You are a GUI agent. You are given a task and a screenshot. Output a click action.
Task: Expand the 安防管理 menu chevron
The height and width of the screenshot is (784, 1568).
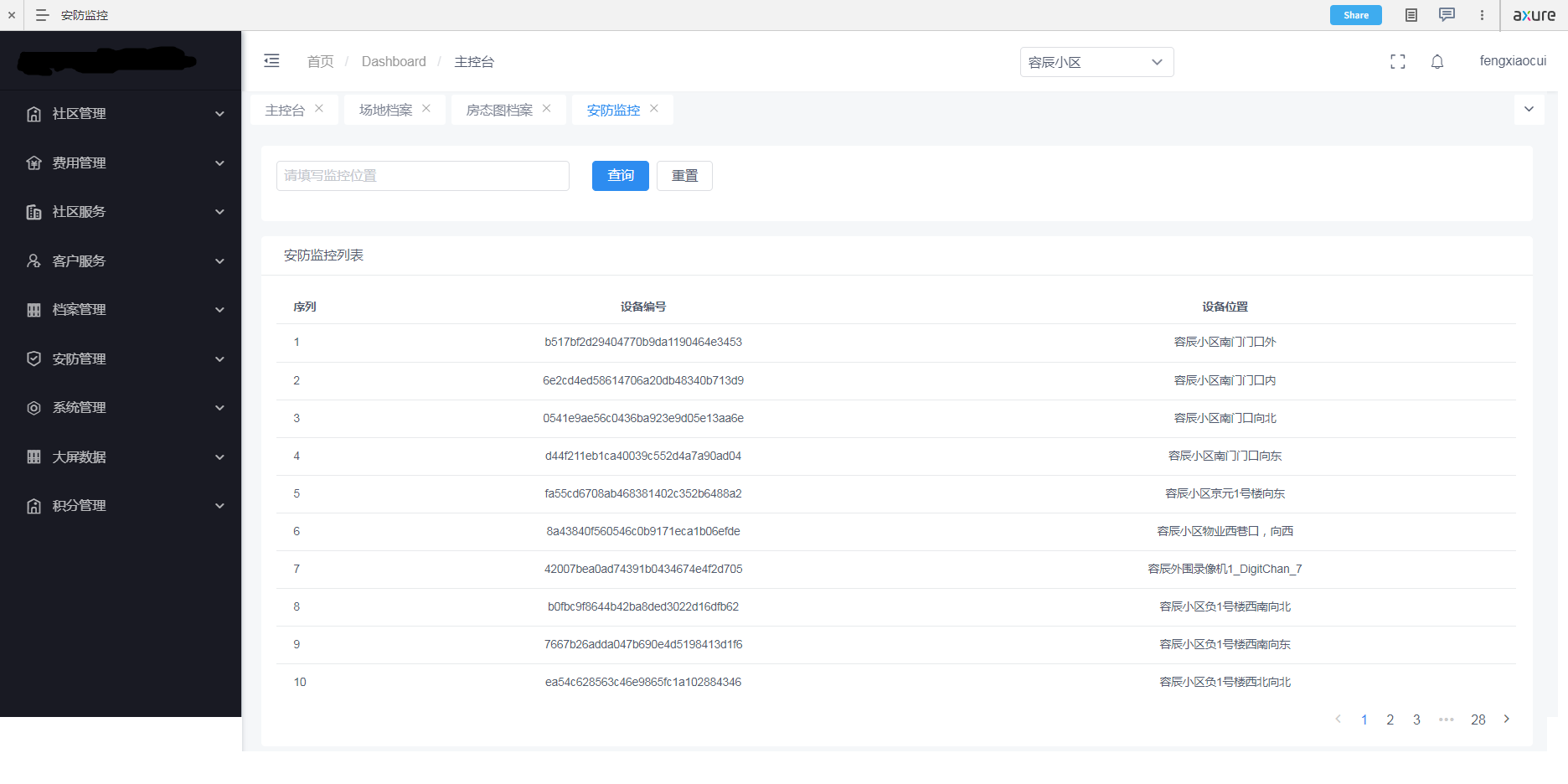(219, 359)
